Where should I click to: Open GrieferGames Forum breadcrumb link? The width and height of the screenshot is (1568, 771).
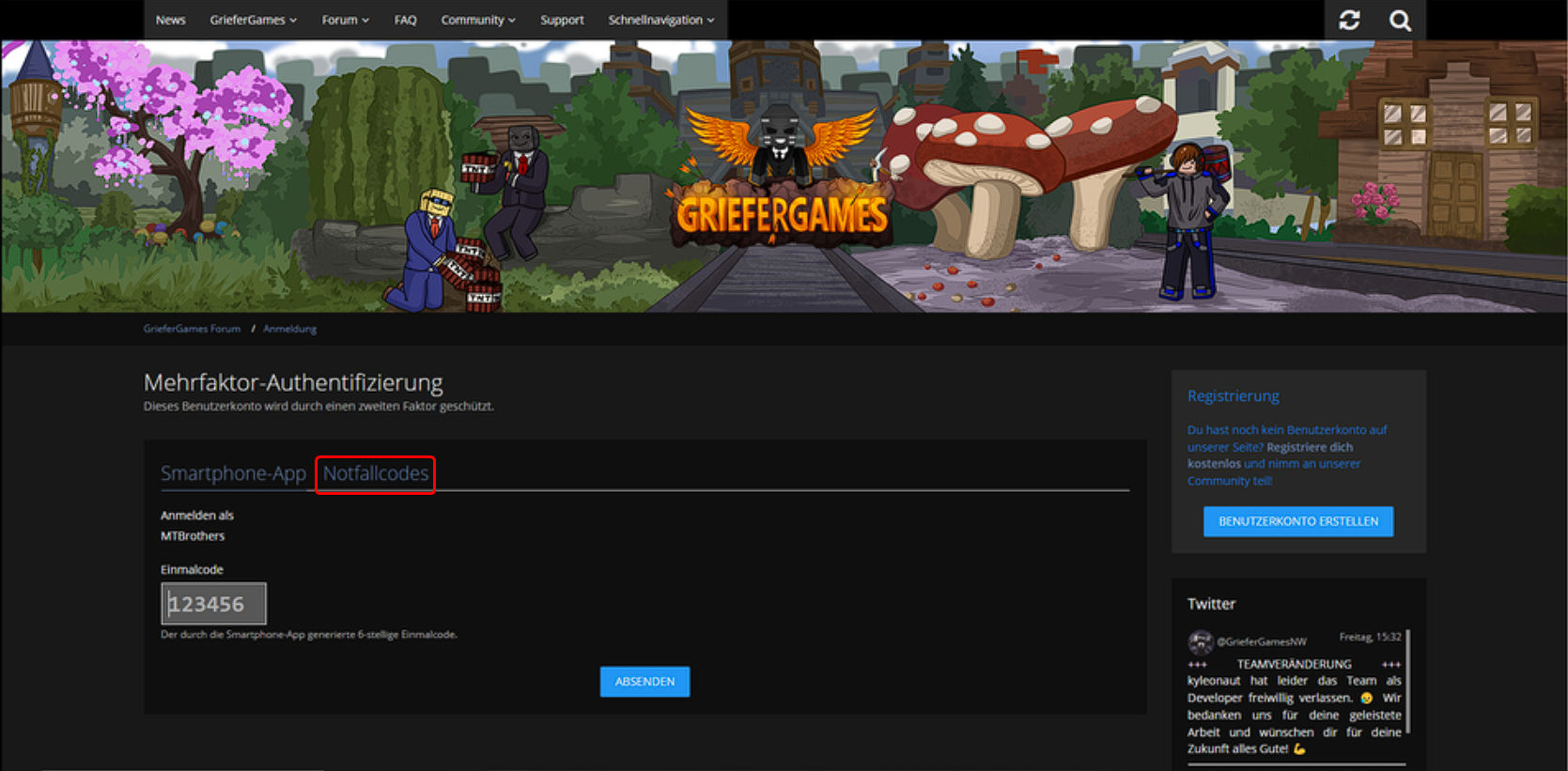pos(192,329)
